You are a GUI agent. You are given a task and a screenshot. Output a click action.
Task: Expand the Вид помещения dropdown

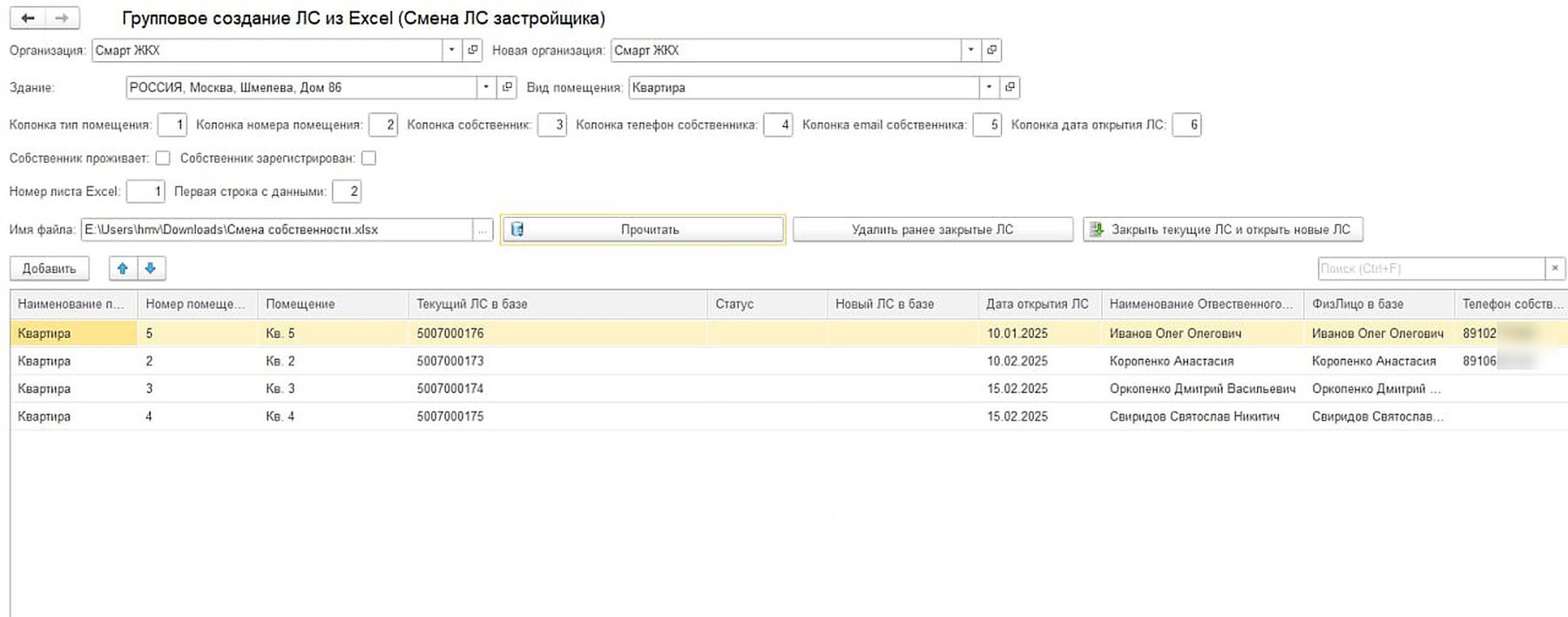[989, 87]
